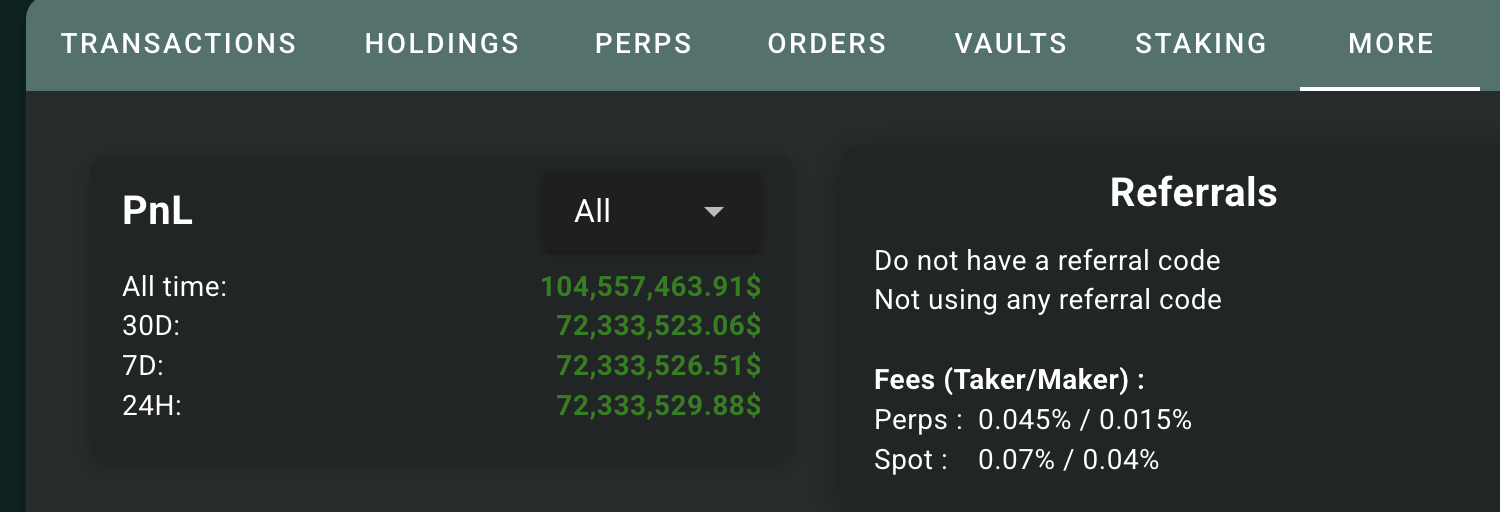Select the All time PnL value

click(651, 287)
